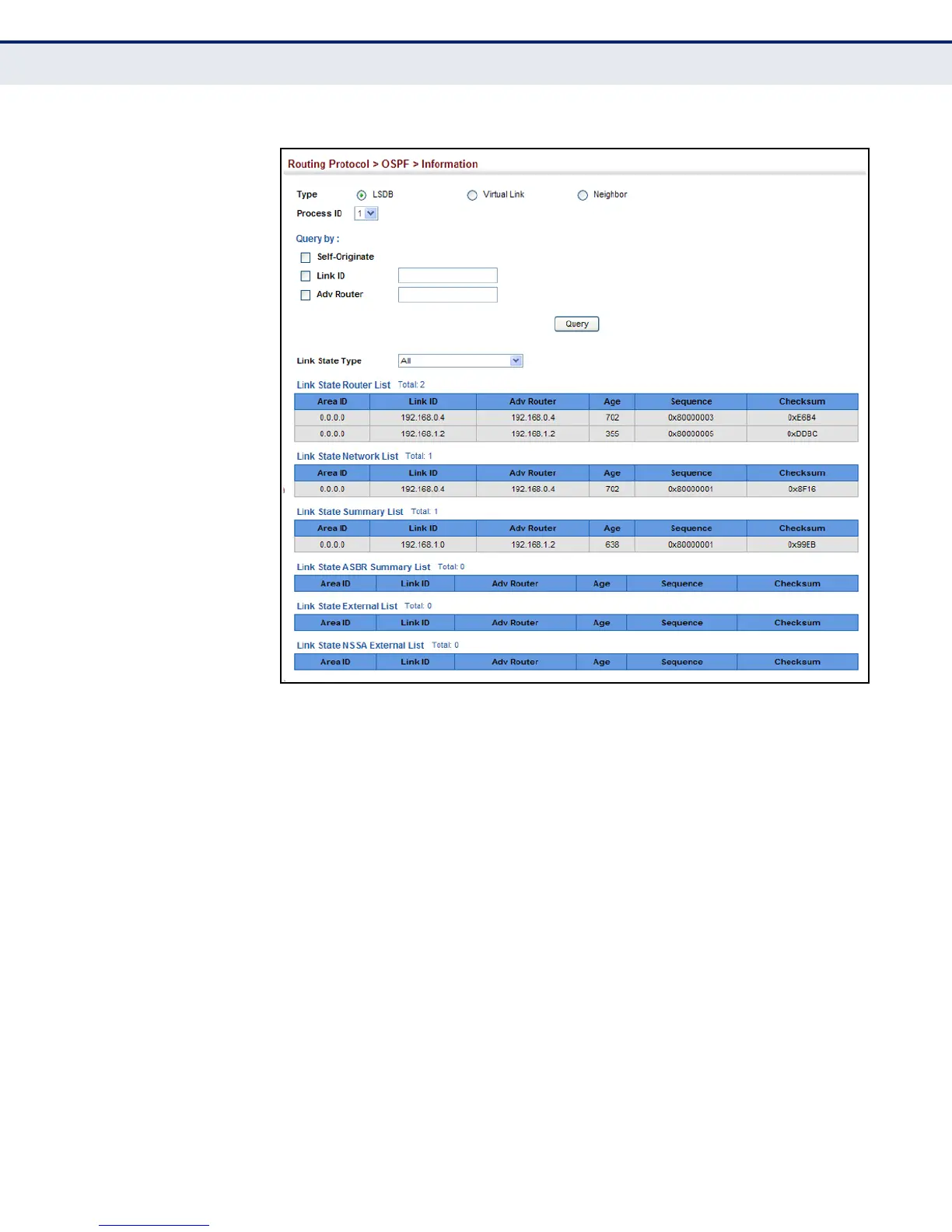
Task: Click sequence value 0x80000003
Action: (x=691, y=418)
